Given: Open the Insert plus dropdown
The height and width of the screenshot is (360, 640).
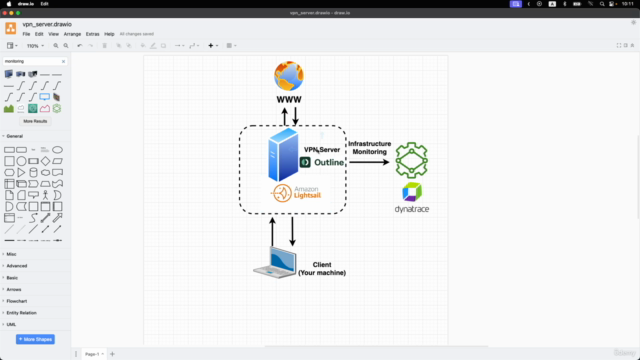Looking at the screenshot, I should coord(213,46).
